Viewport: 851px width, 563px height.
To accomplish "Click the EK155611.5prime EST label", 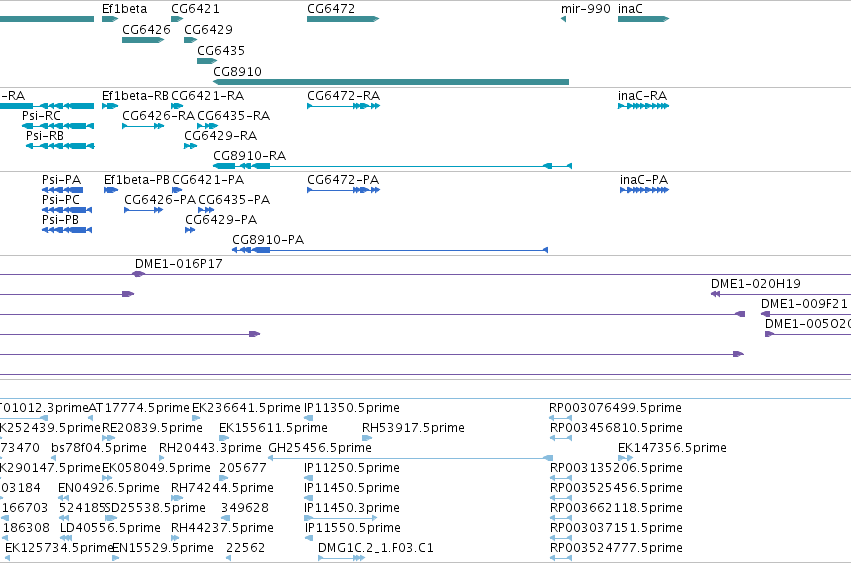I will point(274,428).
